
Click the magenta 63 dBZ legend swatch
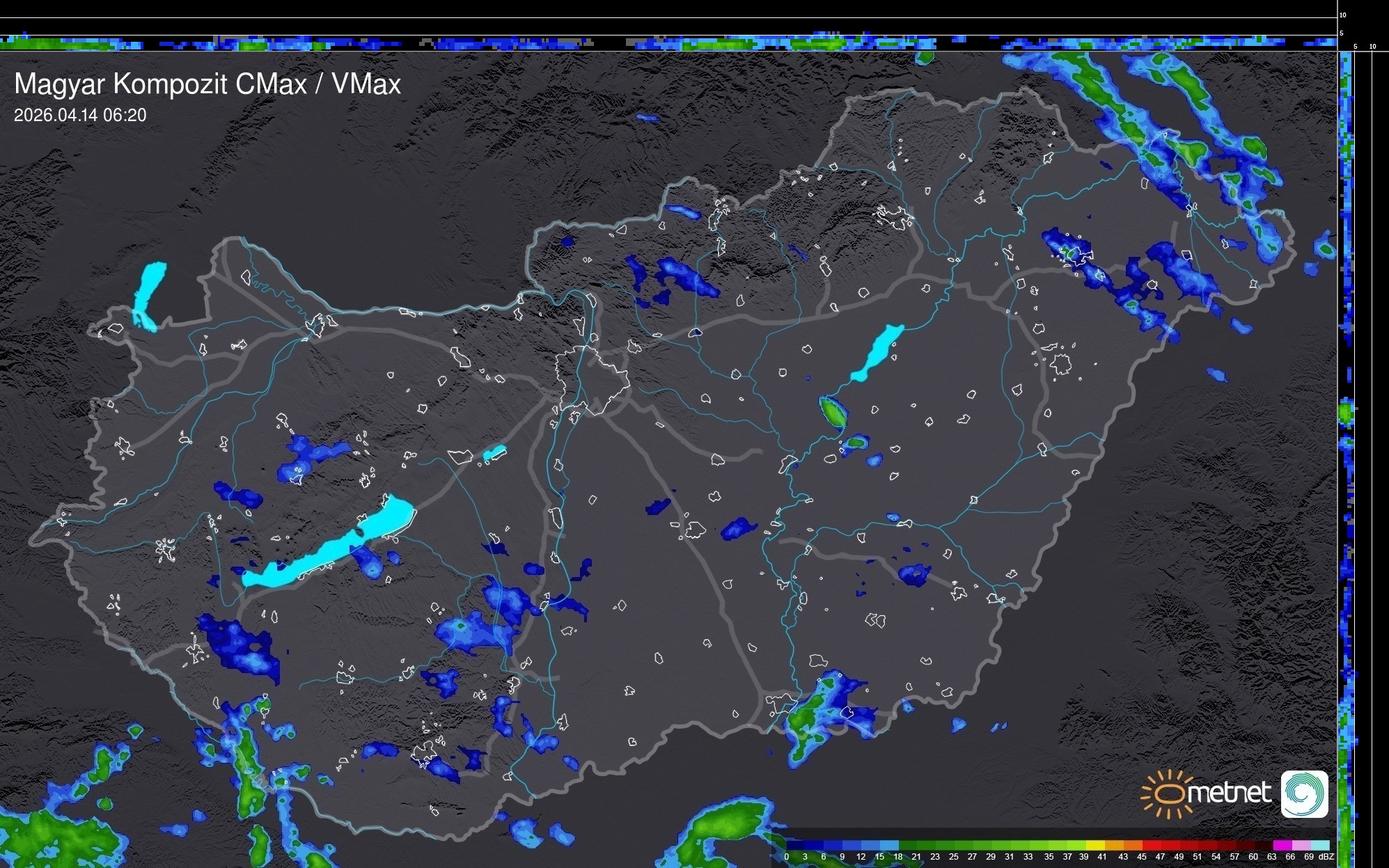coord(1281,845)
